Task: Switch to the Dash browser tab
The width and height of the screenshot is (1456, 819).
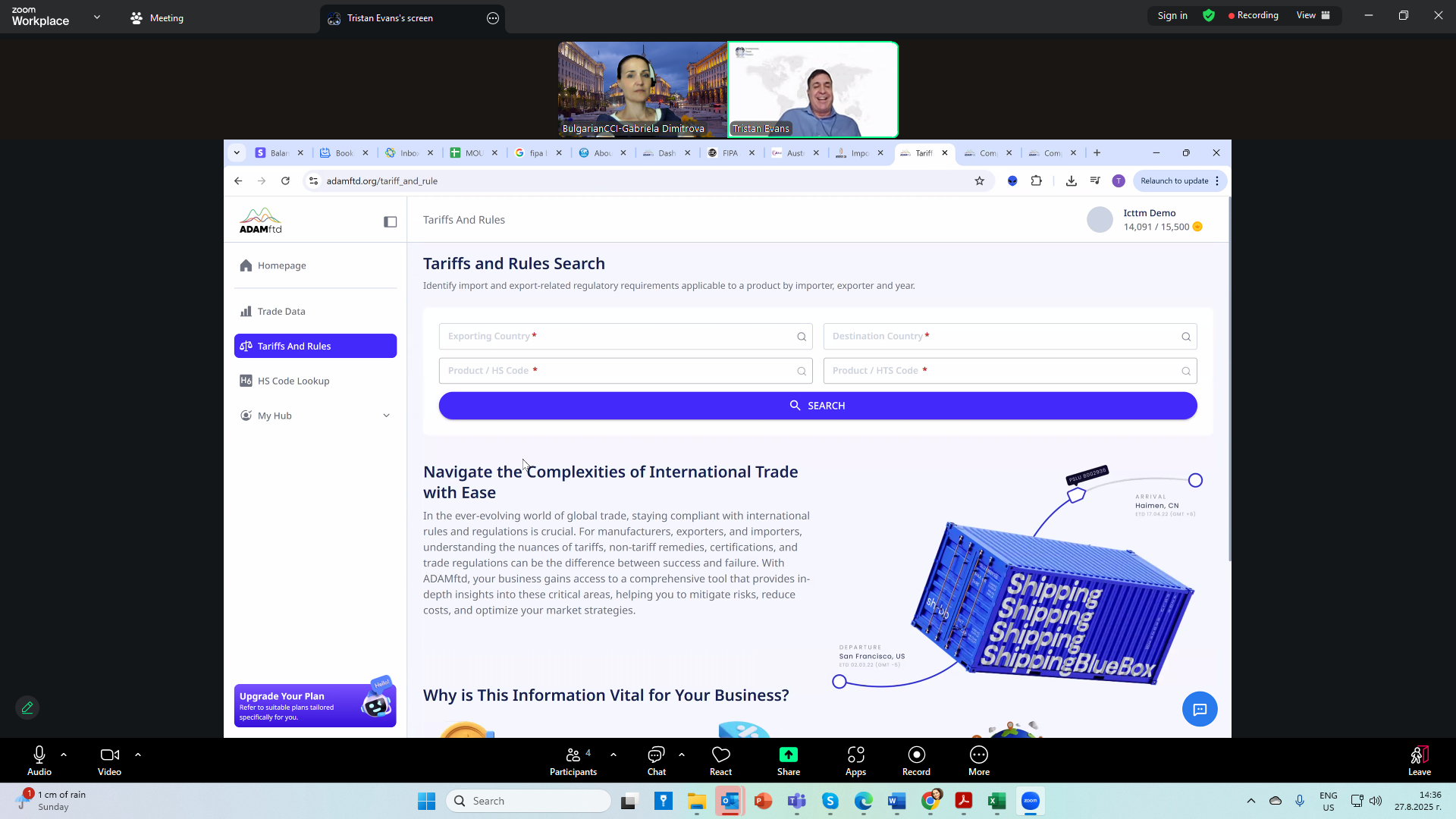Action: (667, 153)
